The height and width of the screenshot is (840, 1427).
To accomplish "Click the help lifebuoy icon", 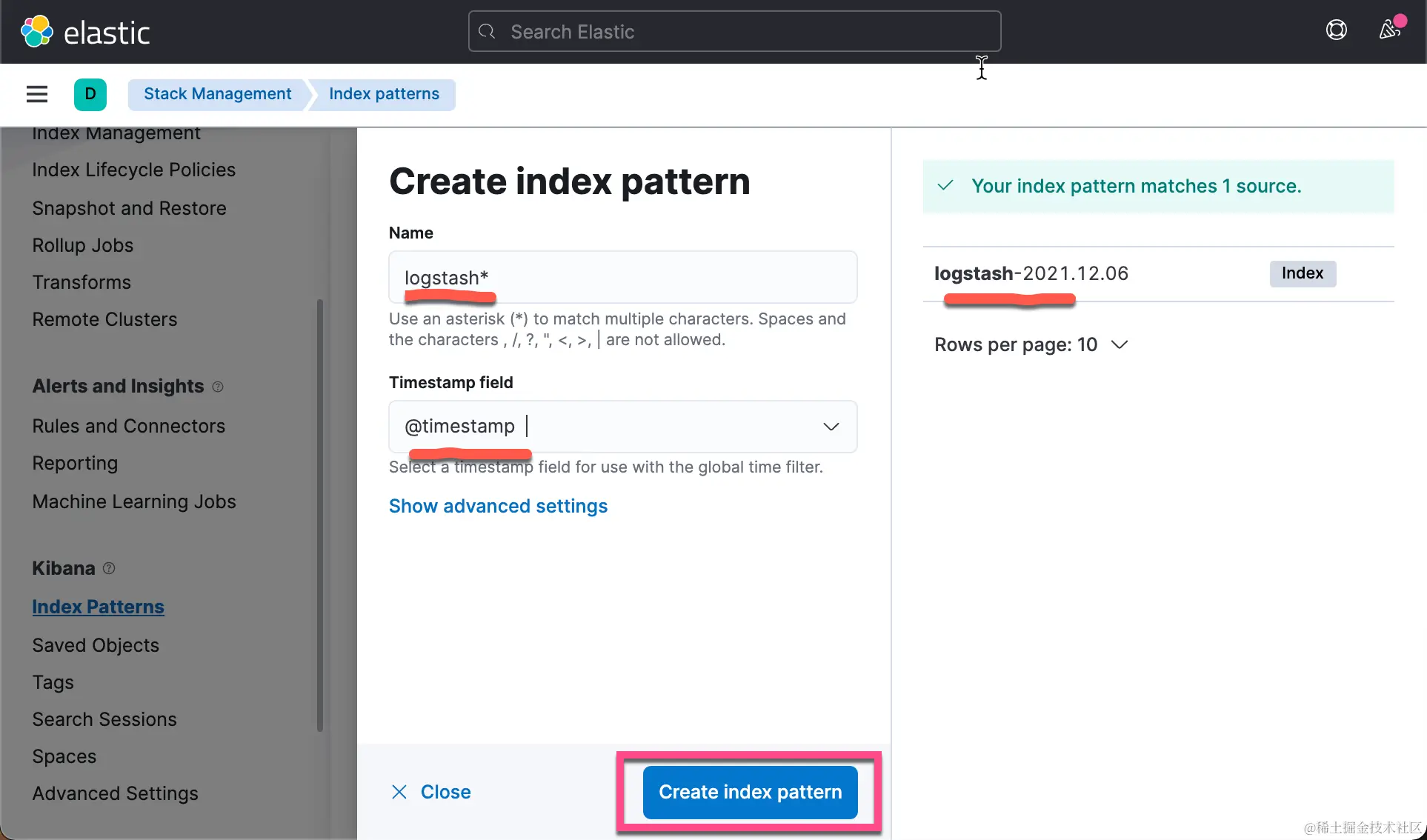I will tap(1336, 30).
